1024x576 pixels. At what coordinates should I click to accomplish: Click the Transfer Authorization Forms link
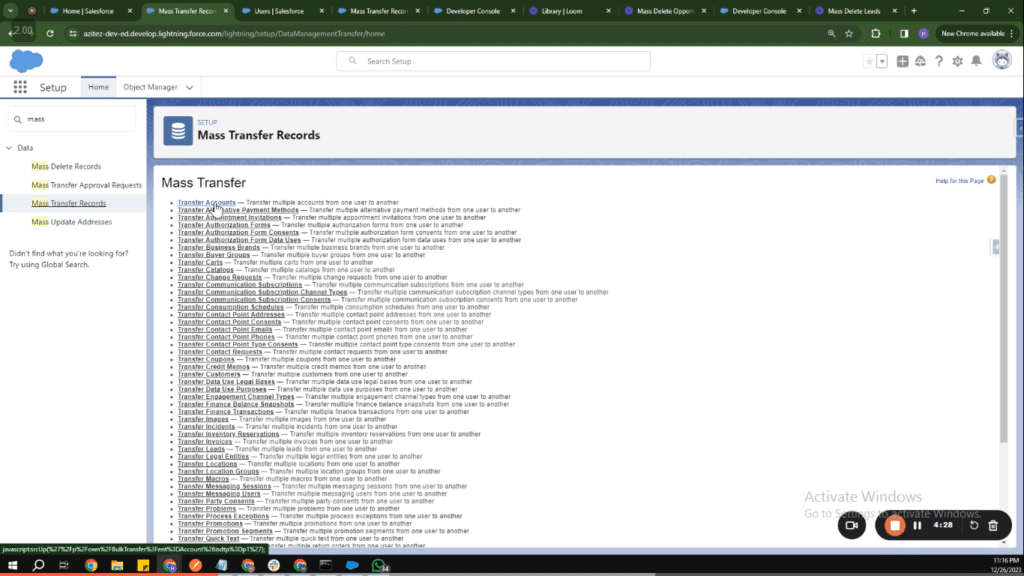pyautogui.click(x=223, y=225)
